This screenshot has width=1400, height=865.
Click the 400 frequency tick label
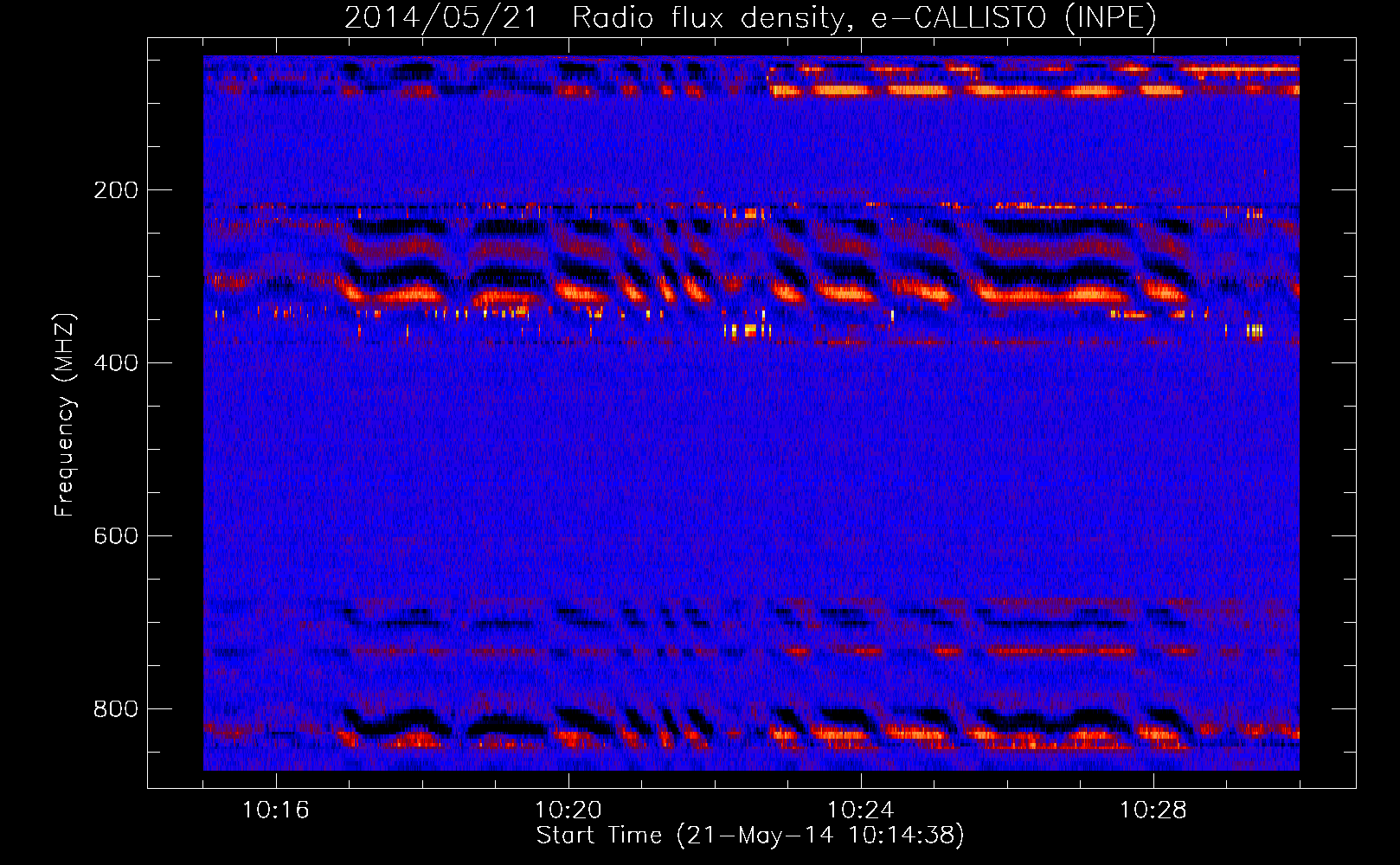(116, 363)
